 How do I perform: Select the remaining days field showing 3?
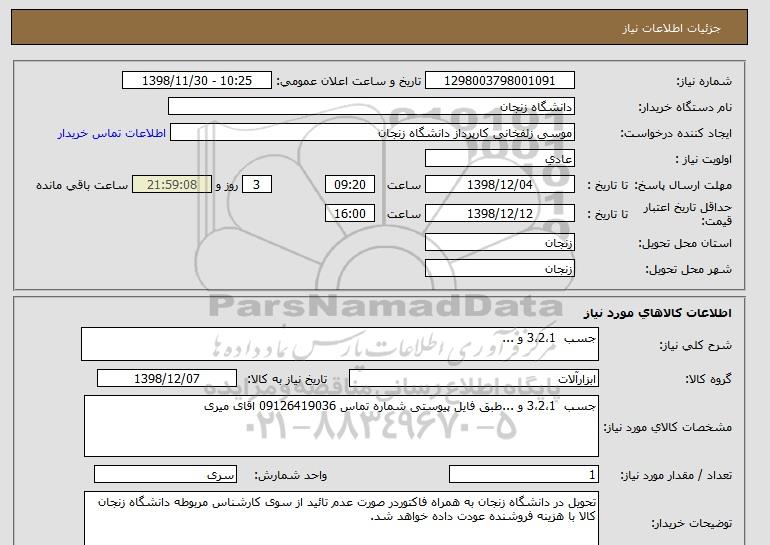(256, 185)
